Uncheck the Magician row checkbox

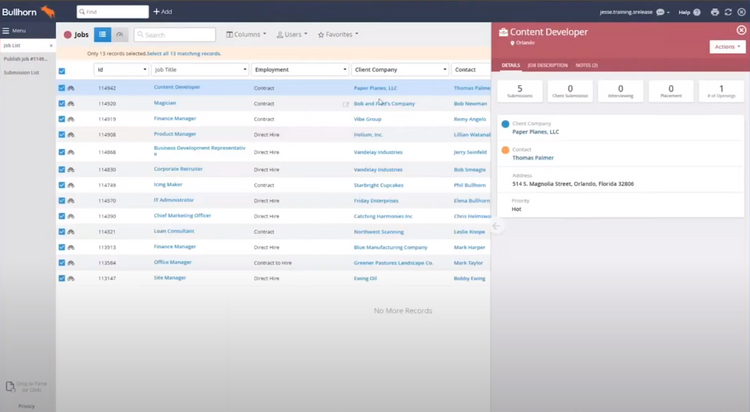click(x=62, y=103)
